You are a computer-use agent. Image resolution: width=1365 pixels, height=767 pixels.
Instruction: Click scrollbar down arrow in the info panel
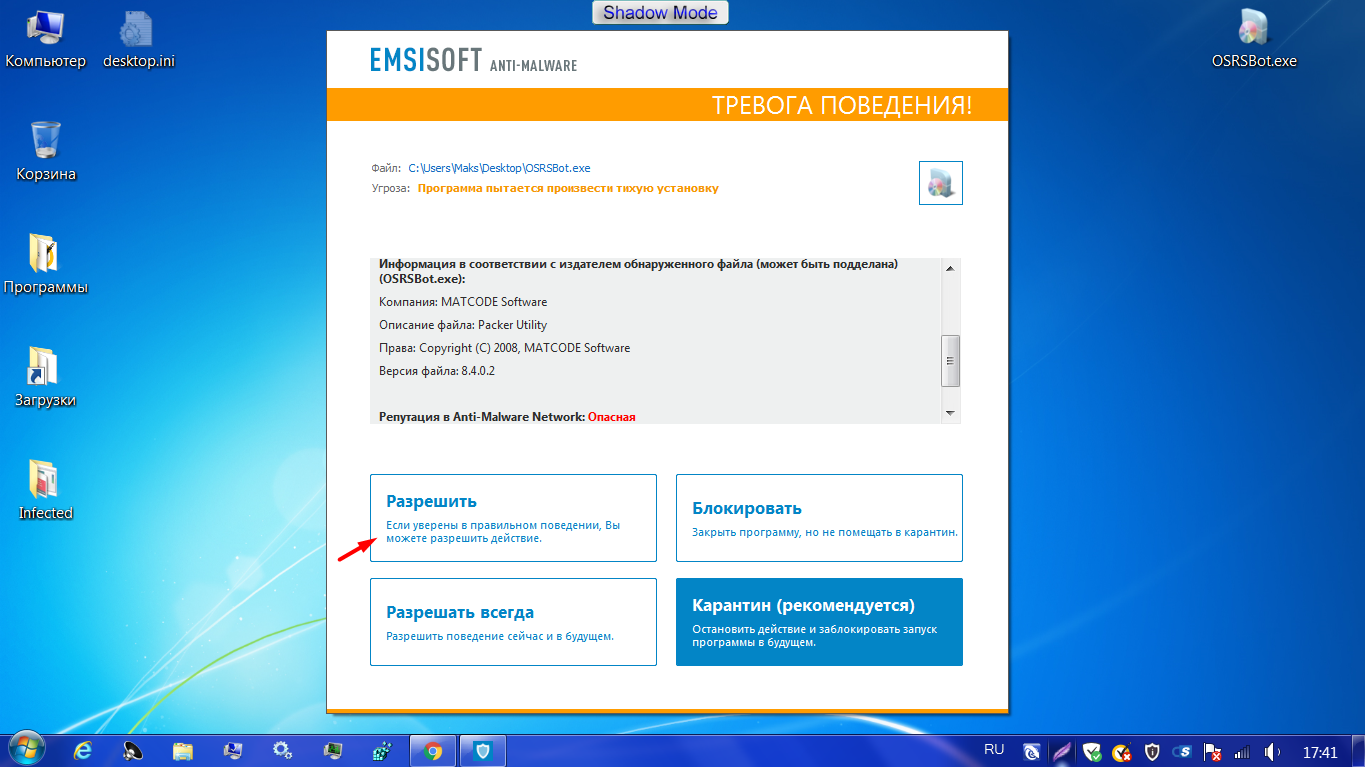pos(950,413)
